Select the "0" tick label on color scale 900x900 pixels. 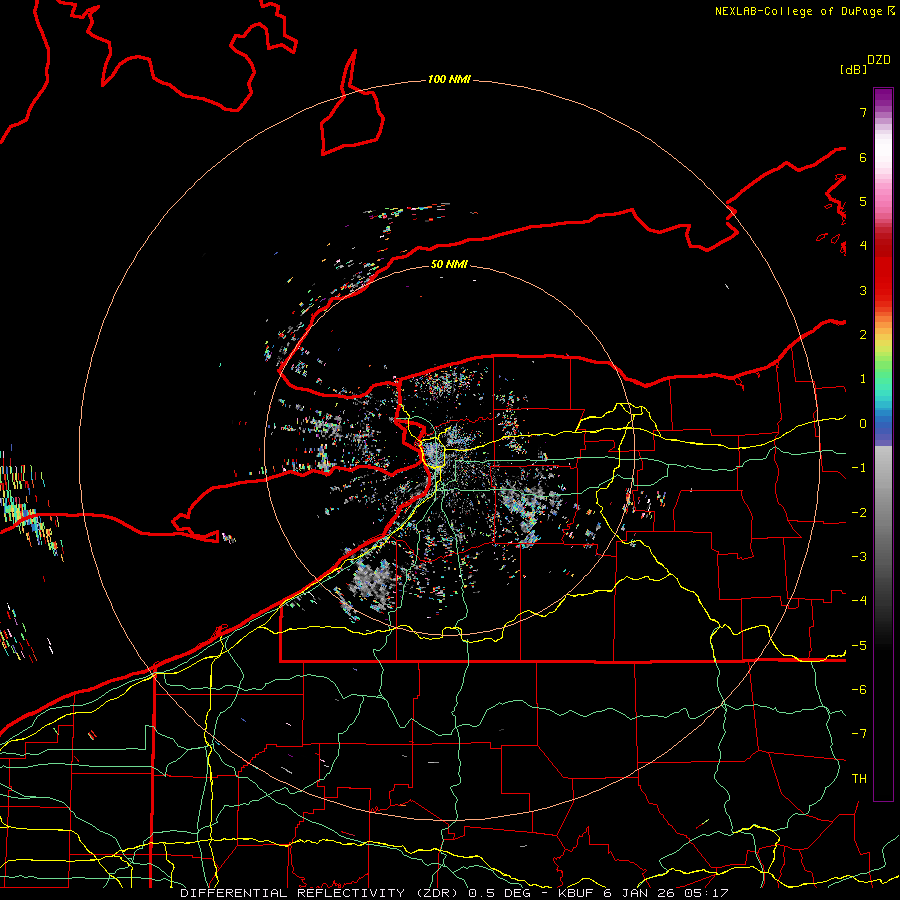[863, 424]
